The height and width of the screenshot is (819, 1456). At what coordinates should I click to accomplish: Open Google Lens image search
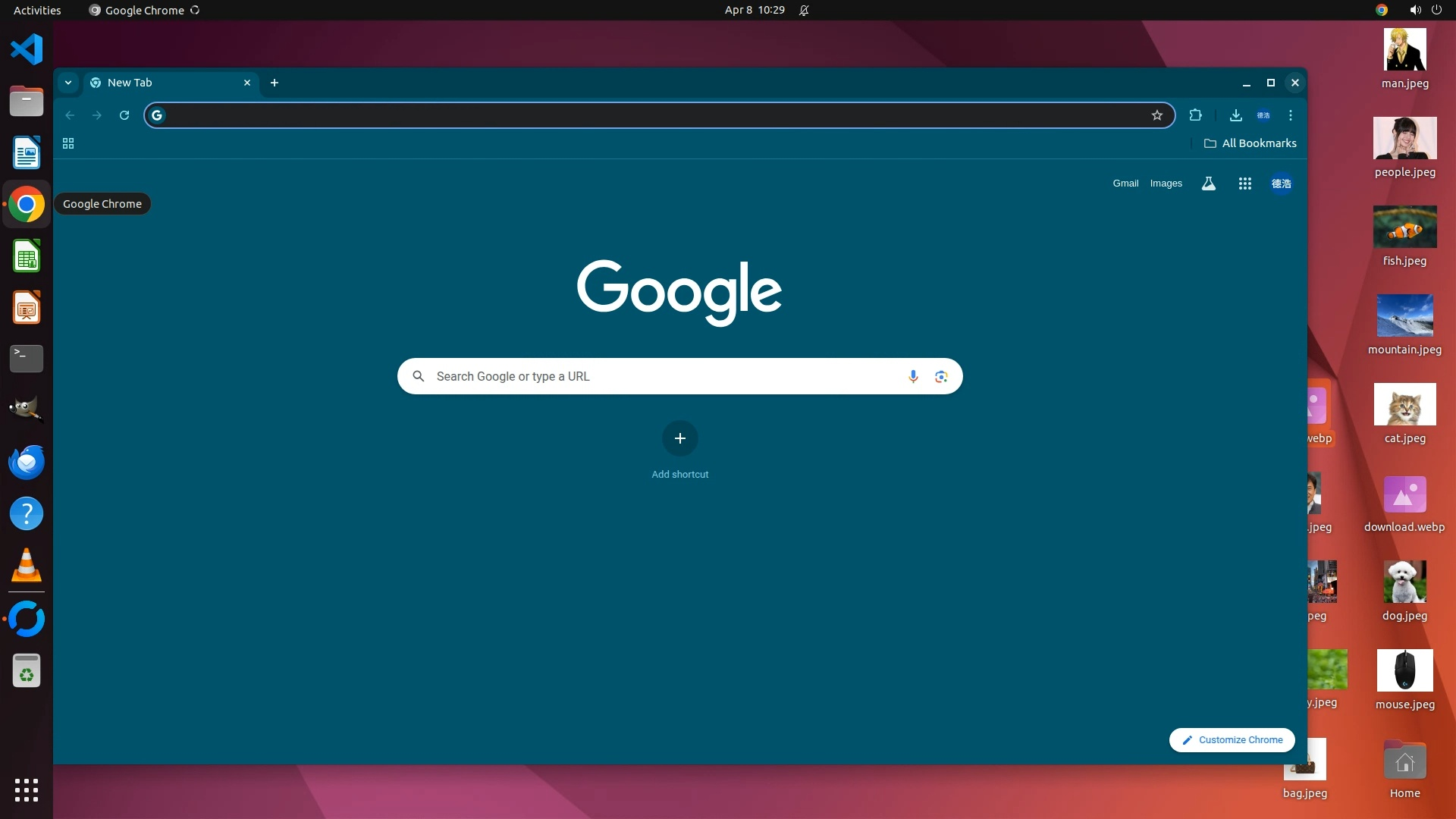click(x=941, y=376)
